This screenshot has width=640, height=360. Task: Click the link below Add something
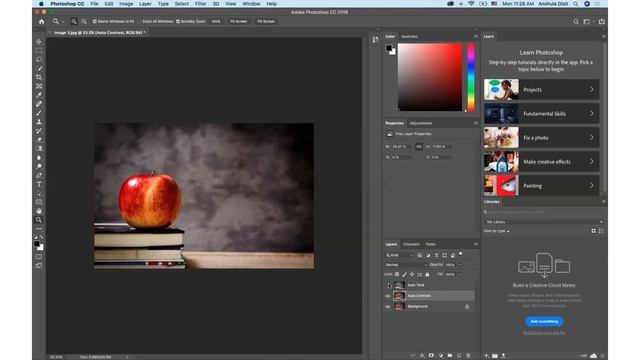(544, 333)
